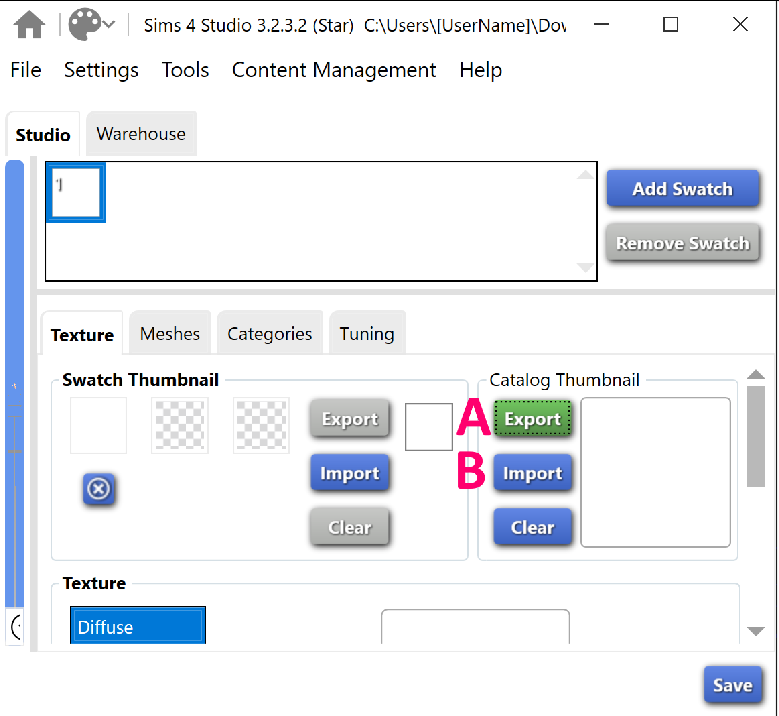Viewport: 779px width, 716px height.
Task: Click the swatch list scroll down arrow
Action: 585,267
